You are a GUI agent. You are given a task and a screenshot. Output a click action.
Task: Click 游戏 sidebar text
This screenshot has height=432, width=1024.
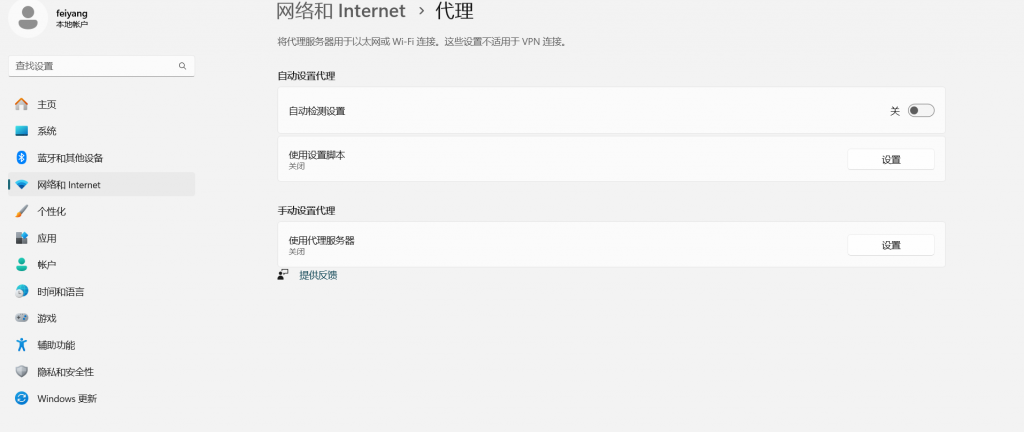(47, 318)
